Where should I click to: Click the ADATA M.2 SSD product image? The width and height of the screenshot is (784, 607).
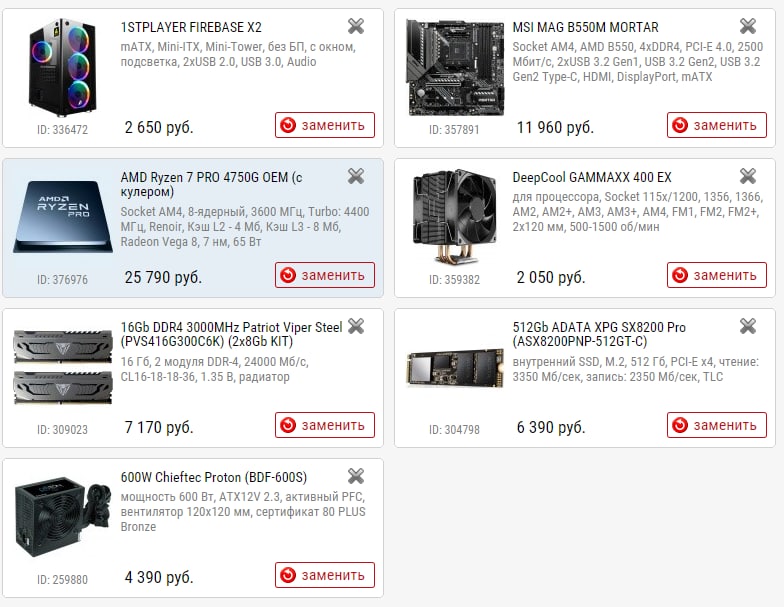pos(454,368)
